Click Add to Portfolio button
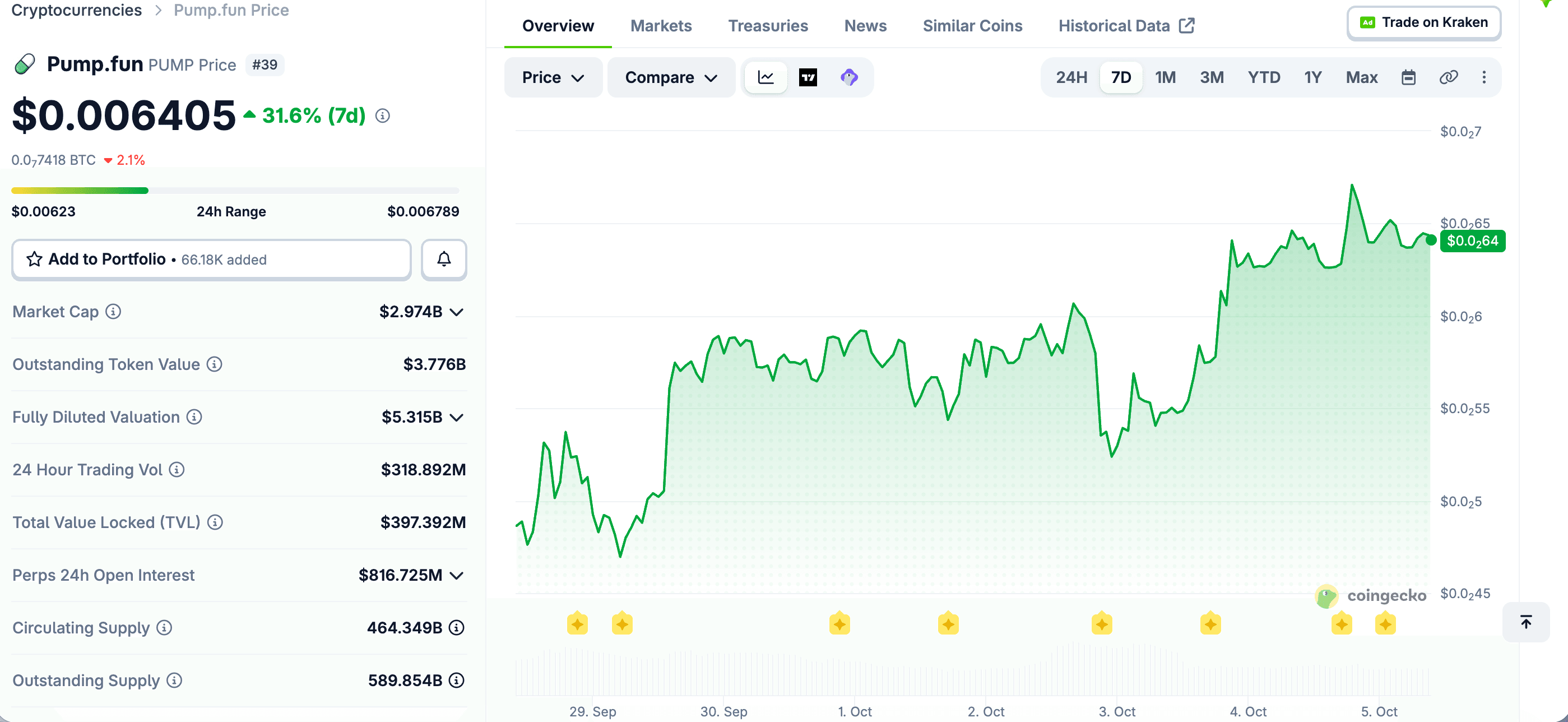 (211, 260)
